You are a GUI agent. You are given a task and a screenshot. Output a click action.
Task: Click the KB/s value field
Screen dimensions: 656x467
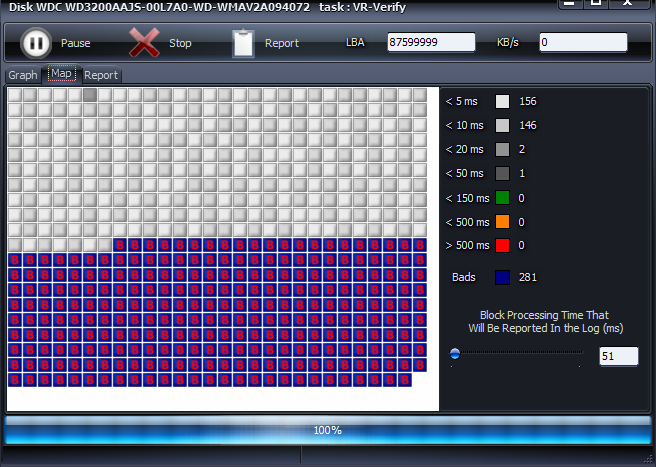pyautogui.click(x=583, y=42)
